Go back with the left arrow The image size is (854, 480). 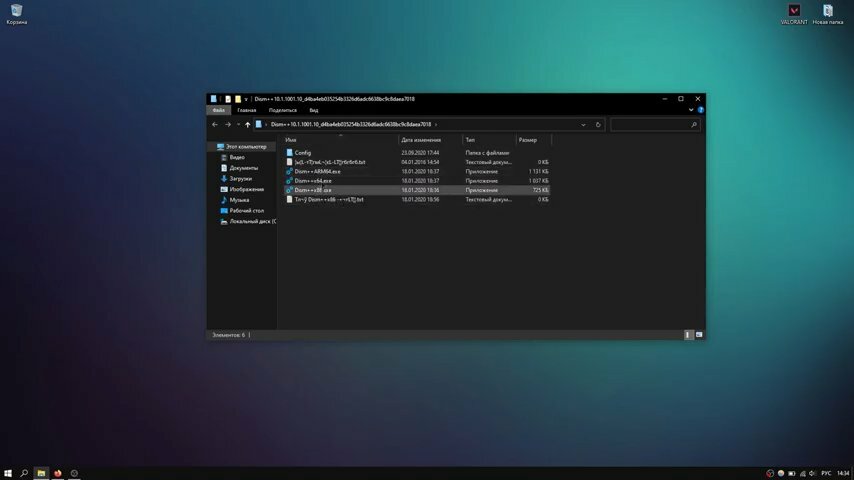[x=215, y=125]
